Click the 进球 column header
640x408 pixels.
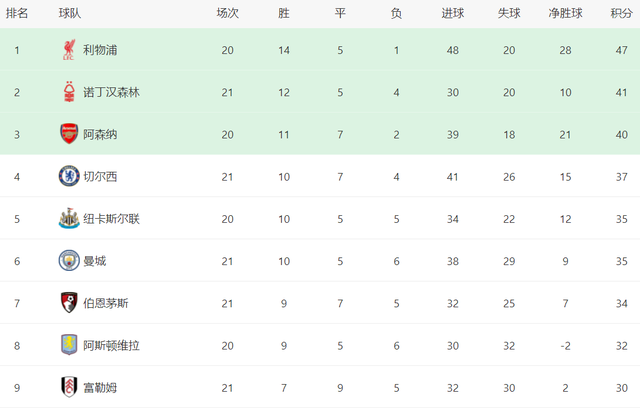point(453,13)
